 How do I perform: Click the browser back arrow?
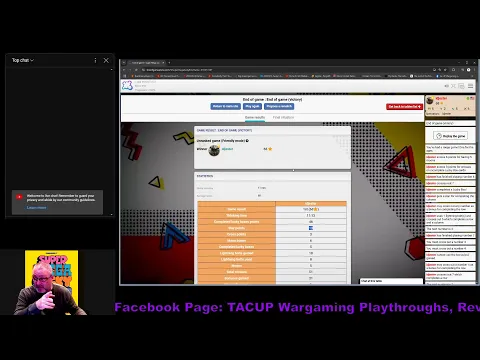point(124,70)
